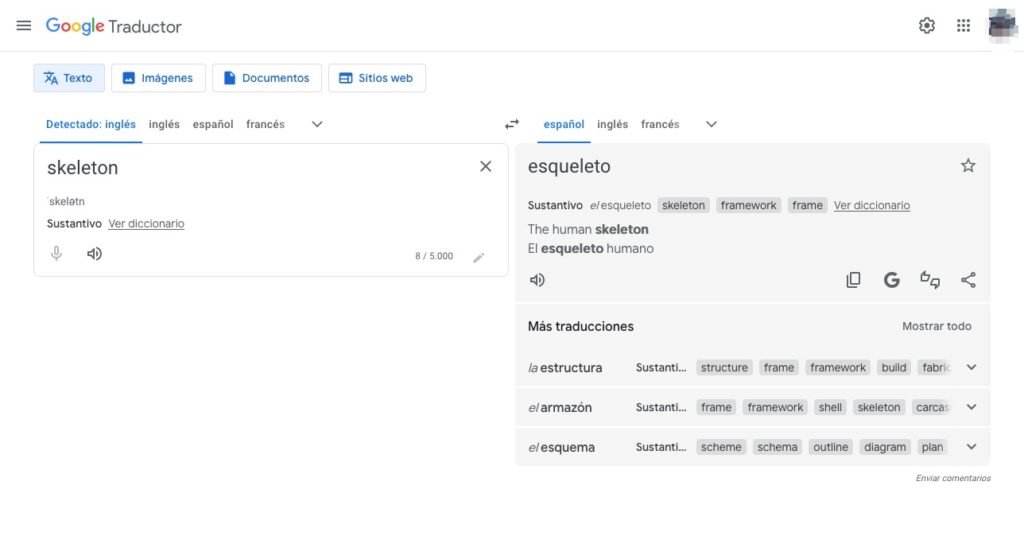Image resolution: width=1024 pixels, height=536 pixels.
Task: Click the estructura translation word
Action: tap(571, 368)
